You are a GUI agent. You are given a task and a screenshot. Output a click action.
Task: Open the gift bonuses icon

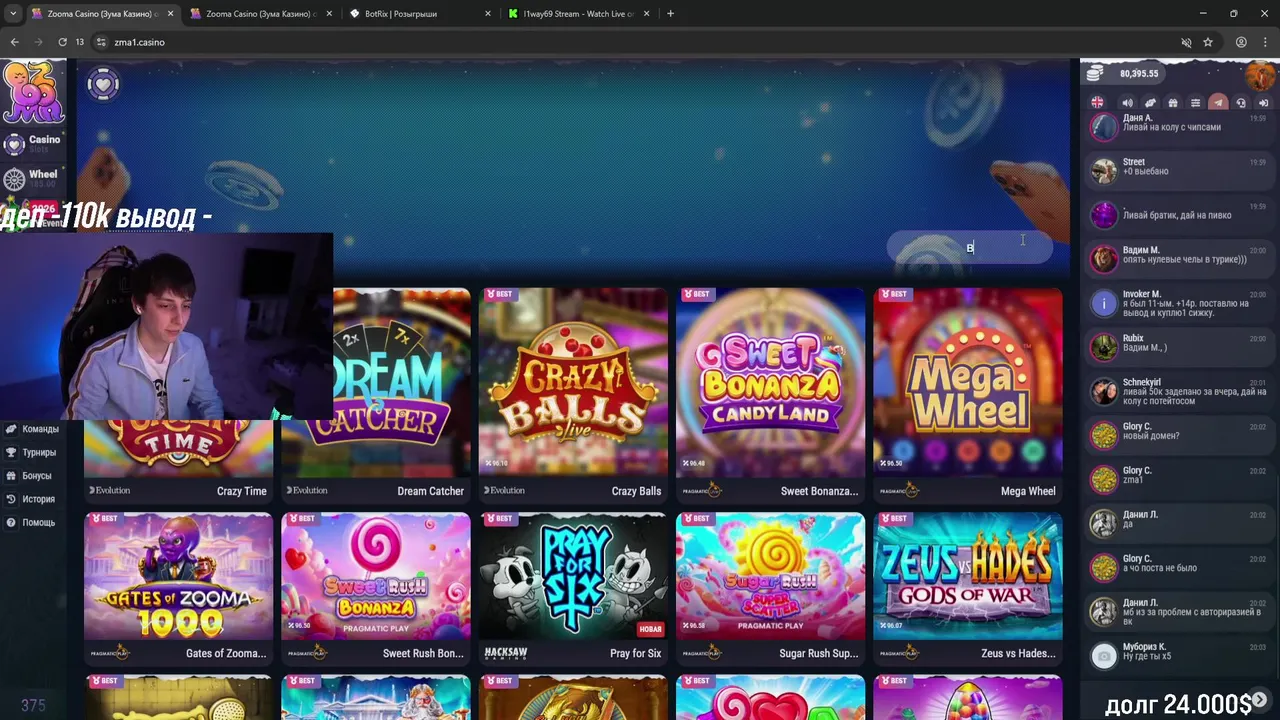[x=1173, y=103]
